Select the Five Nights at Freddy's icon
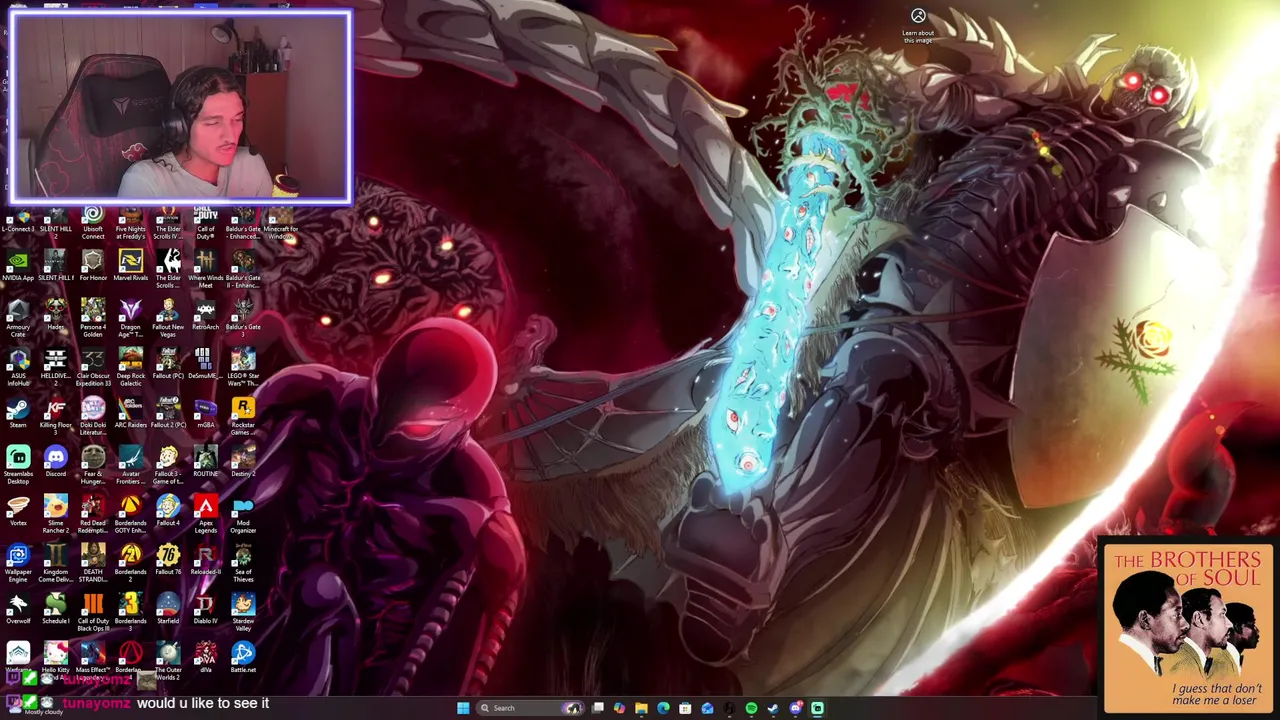Screen dimensions: 1280x720 tap(130, 222)
